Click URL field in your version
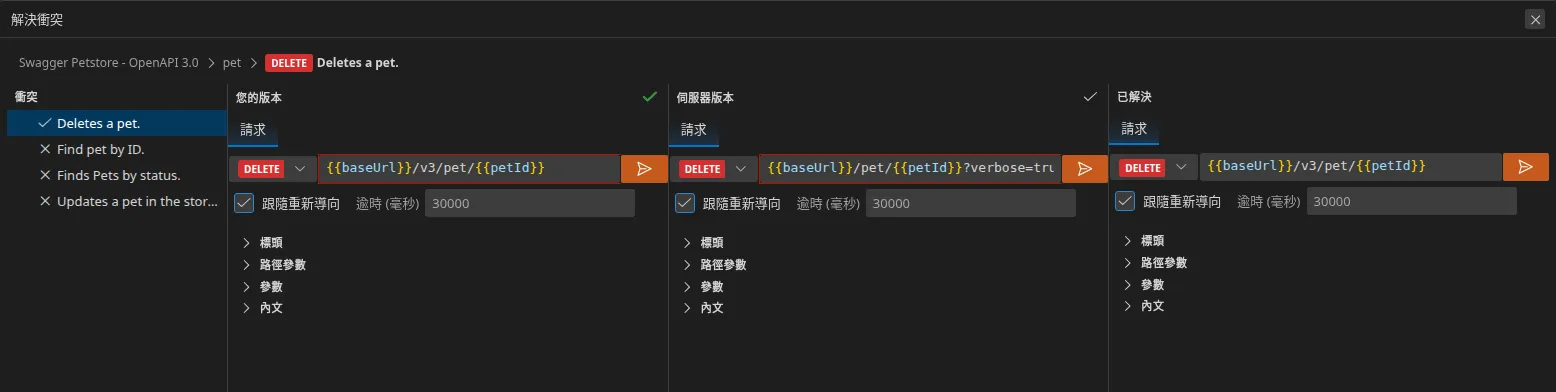1556x392 pixels. click(469, 169)
